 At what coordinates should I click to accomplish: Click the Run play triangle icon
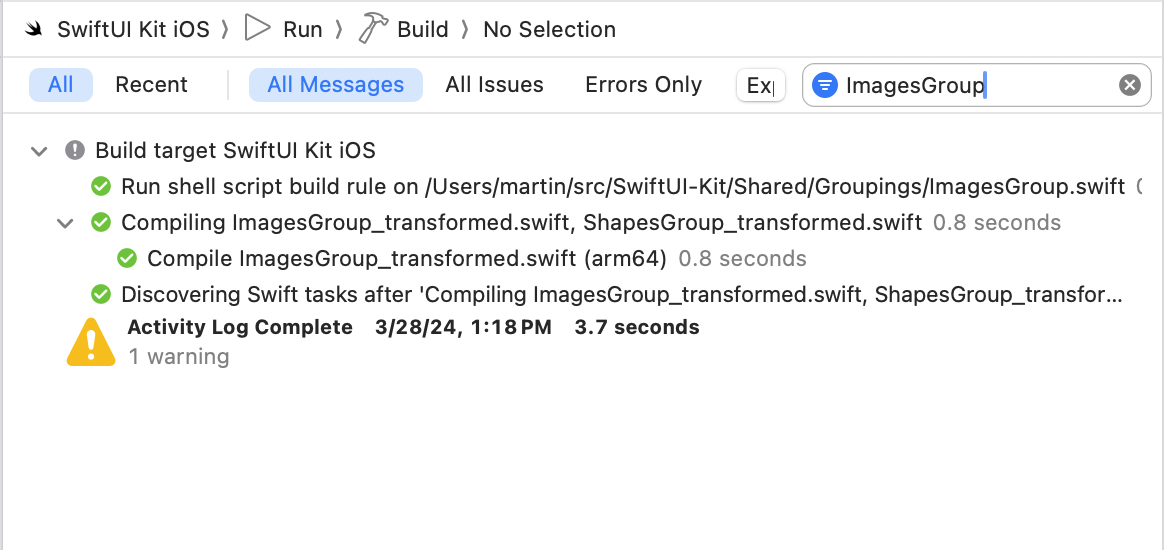click(x=258, y=29)
